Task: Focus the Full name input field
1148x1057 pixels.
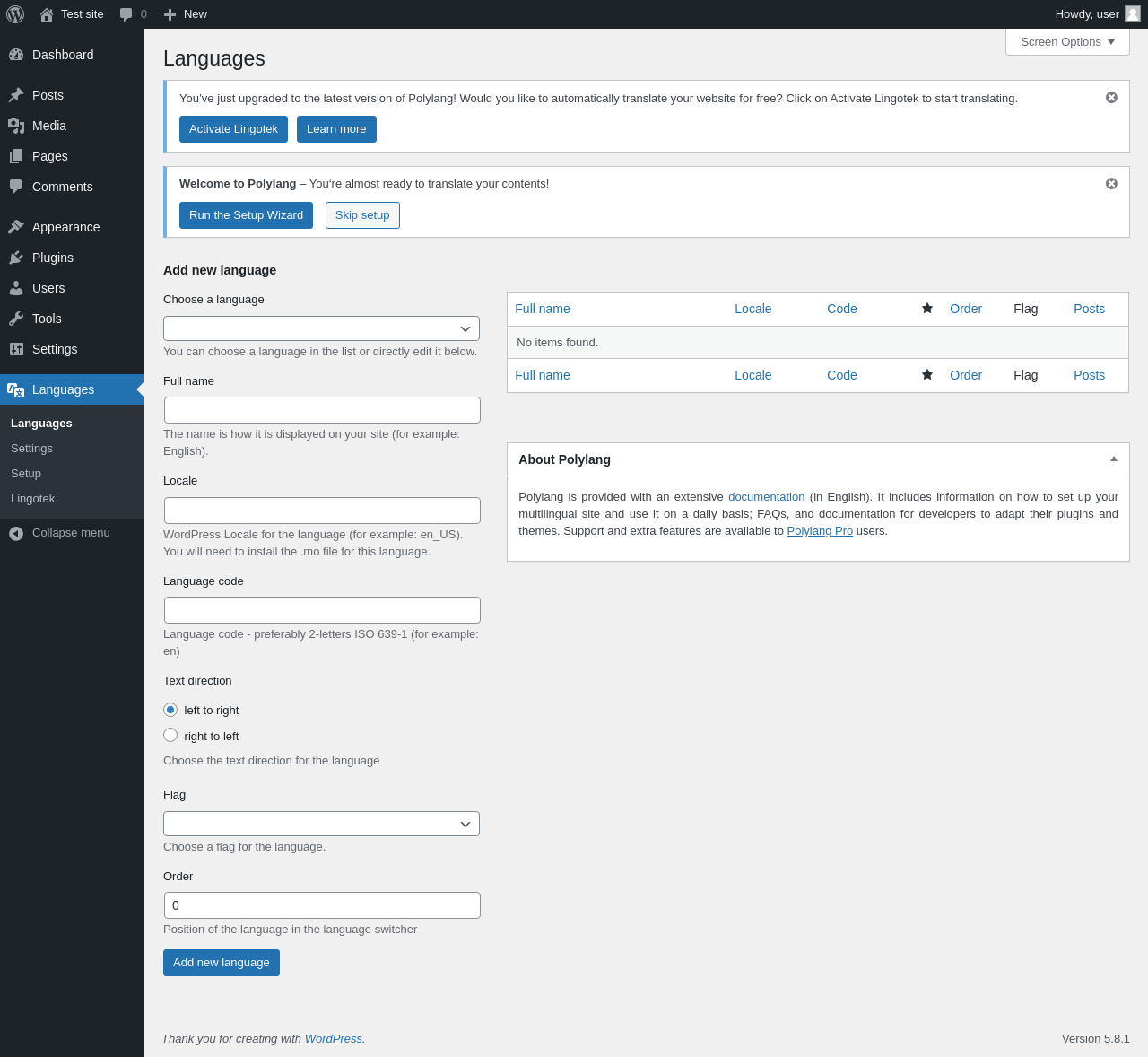Action: [322, 410]
